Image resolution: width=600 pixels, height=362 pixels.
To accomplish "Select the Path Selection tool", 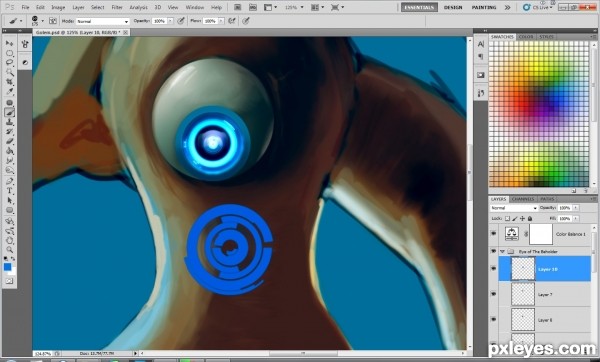I will [10, 201].
